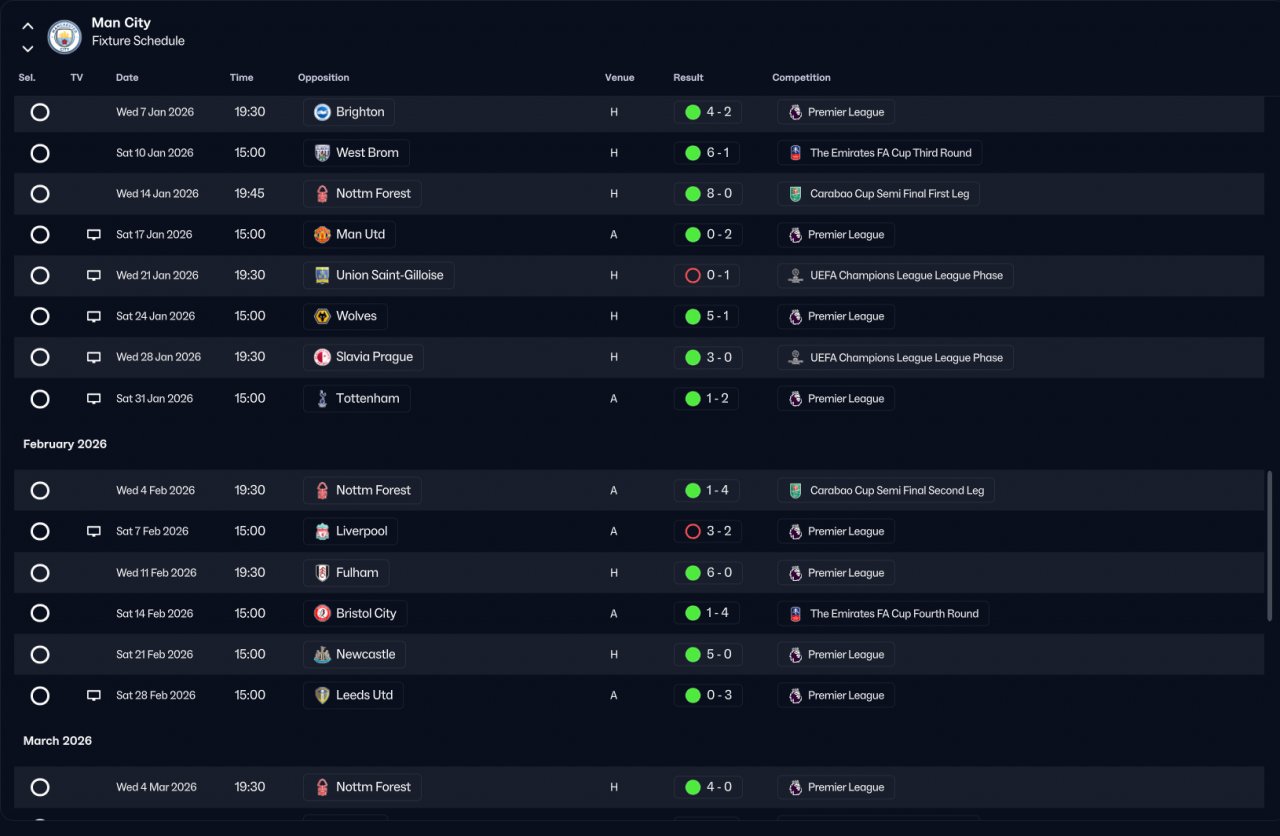This screenshot has height=836, width=1280.
Task: Go to next team with down chevron
Action: tap(28, 48)
